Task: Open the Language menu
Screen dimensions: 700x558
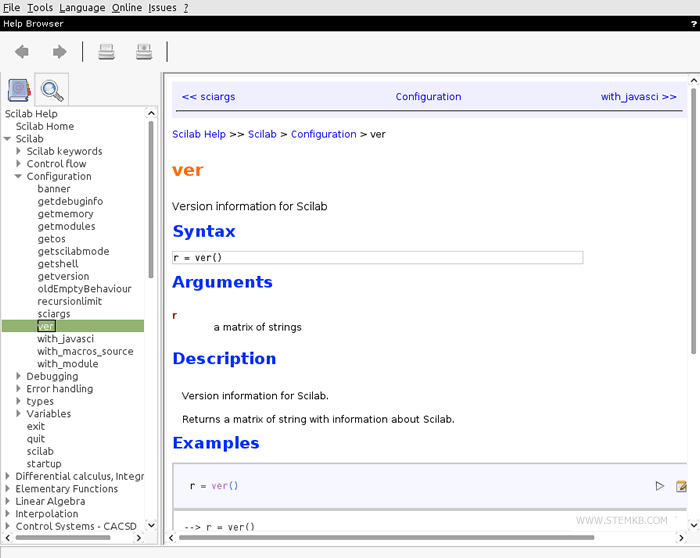Action: [82, 8]
